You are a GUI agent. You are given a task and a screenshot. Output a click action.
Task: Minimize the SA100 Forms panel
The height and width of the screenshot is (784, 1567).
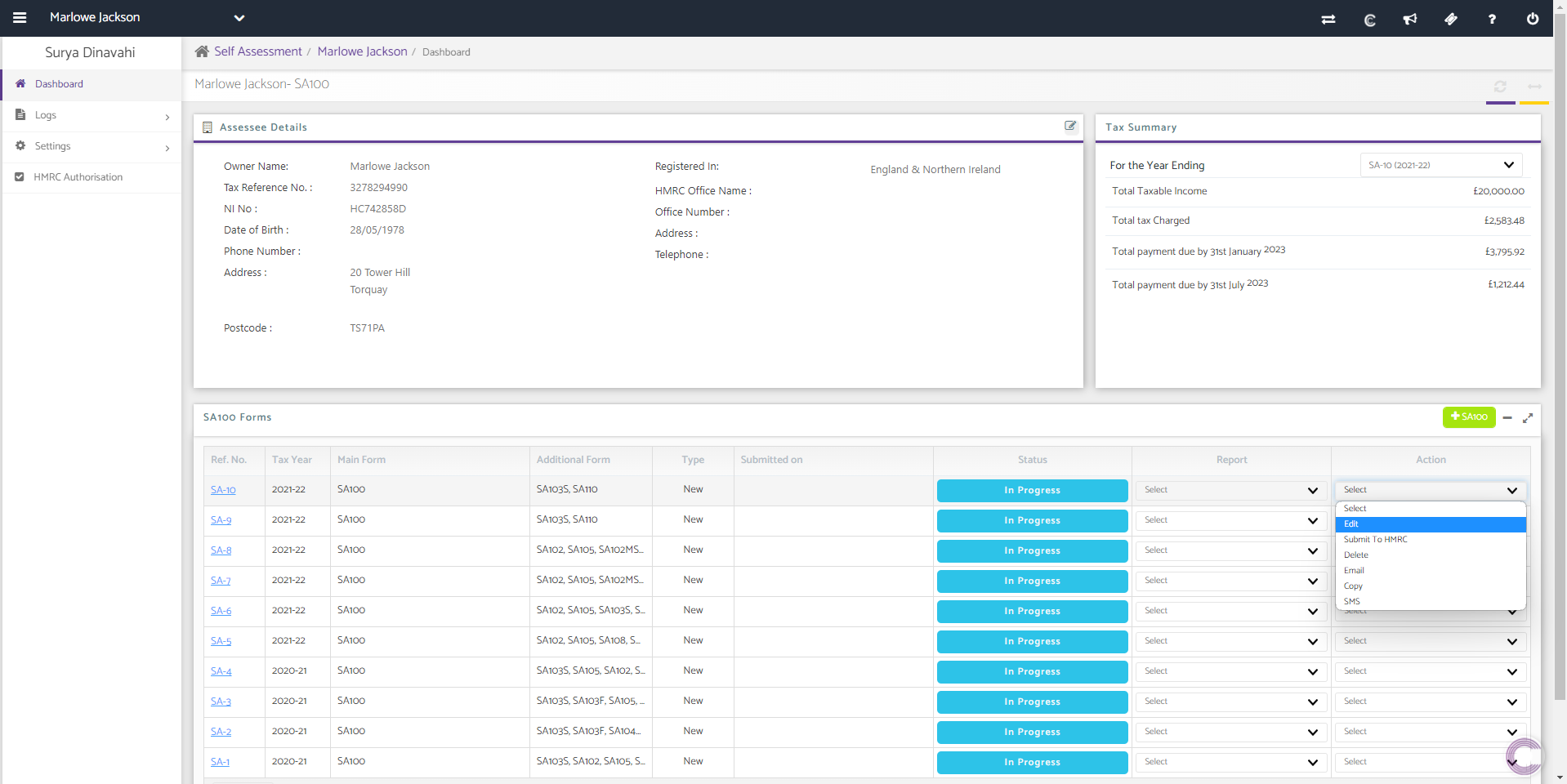[1507, 417]
